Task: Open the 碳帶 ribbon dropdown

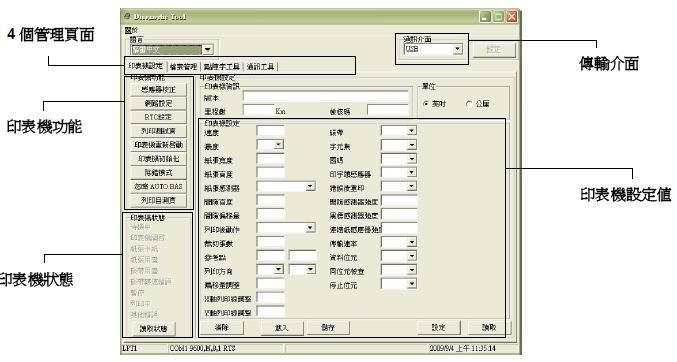Action: (x=411, y=131)
